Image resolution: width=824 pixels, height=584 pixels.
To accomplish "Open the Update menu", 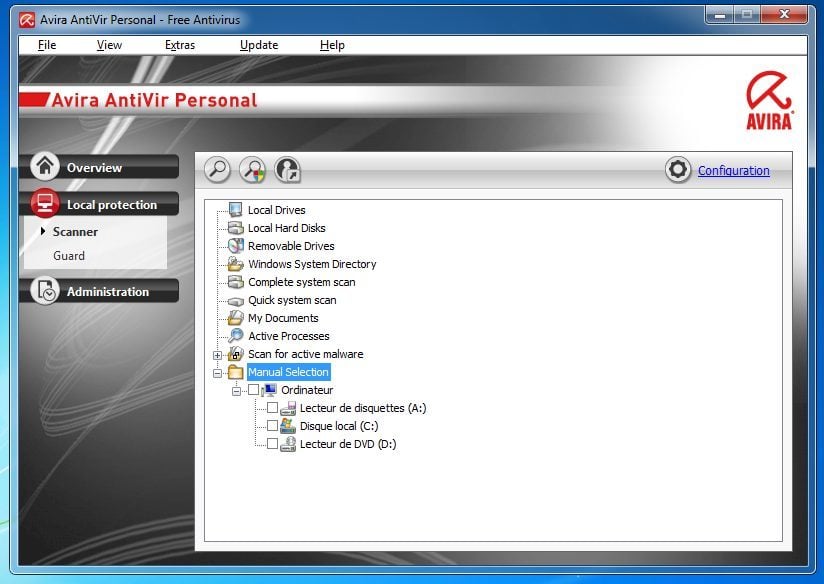I will click(x=259, y=45).
